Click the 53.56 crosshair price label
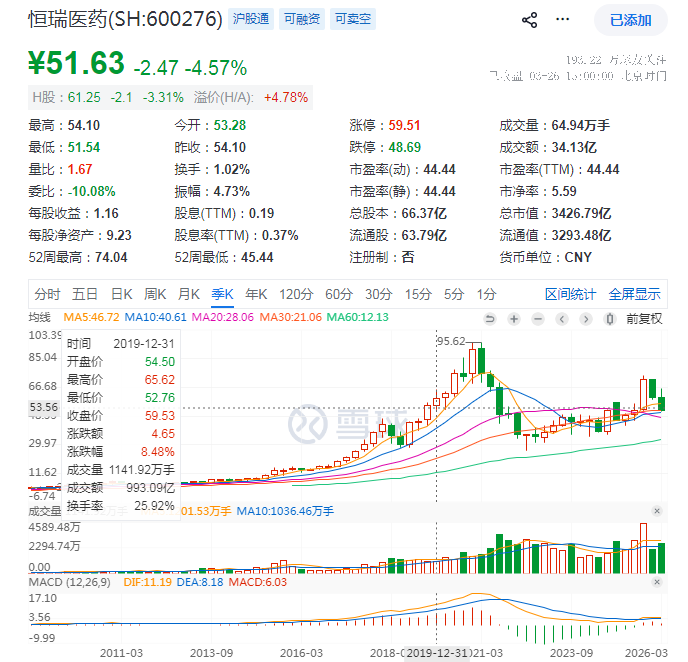The width and height of the screenshot is (688, 662). (44, 408)
